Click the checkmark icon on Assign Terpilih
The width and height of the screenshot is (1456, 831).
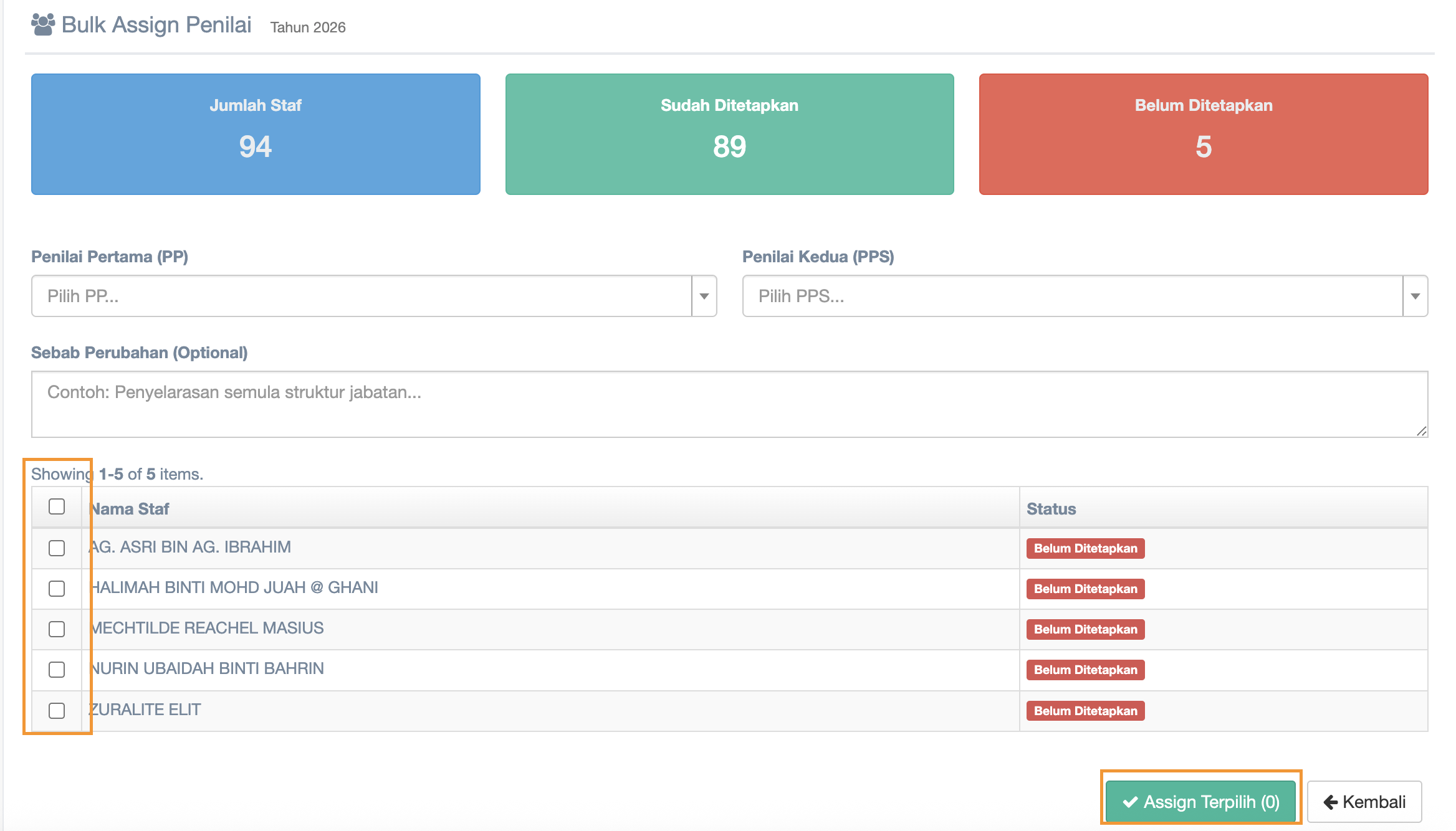point(1130,802)
